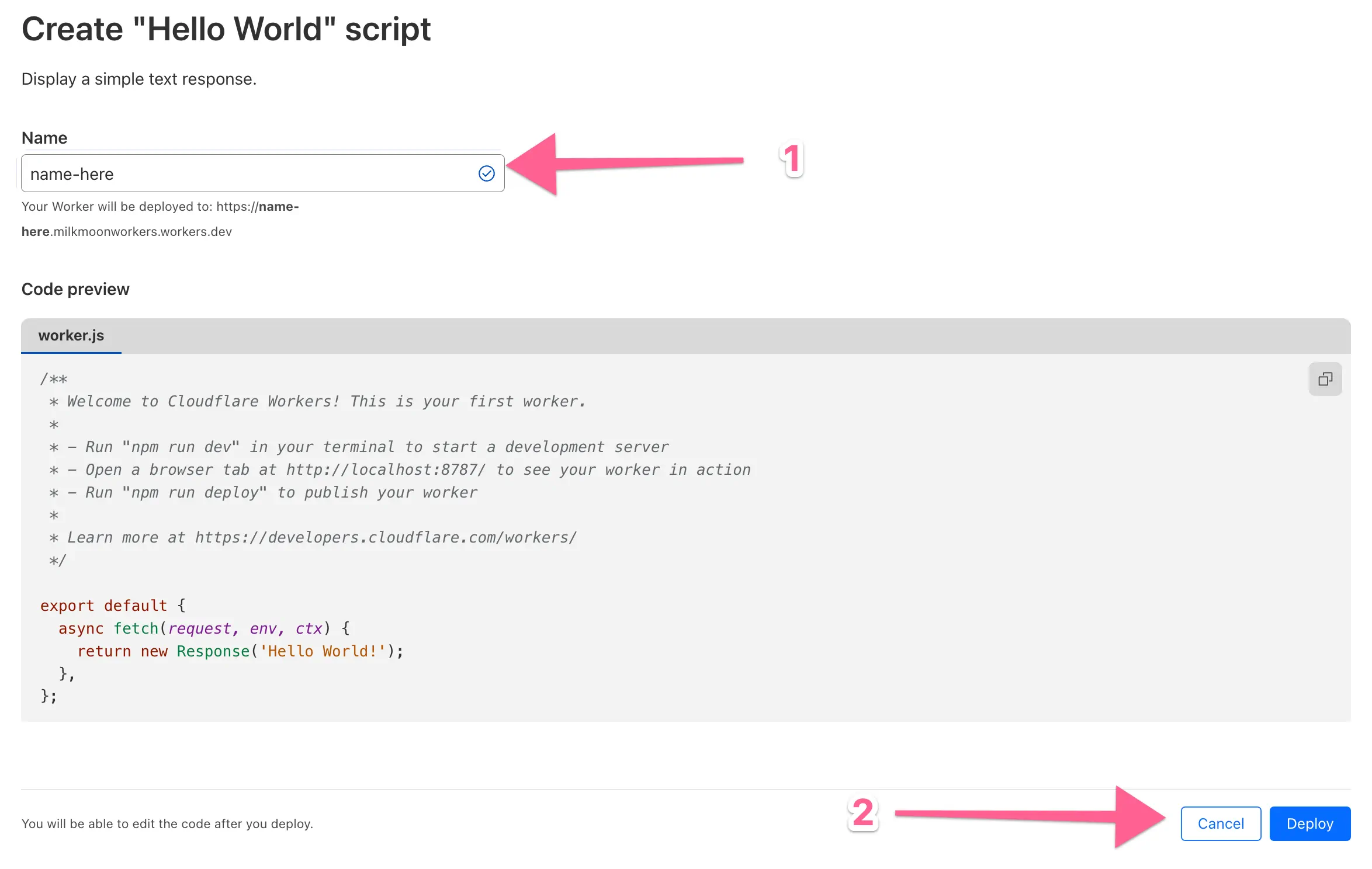Switch to the worker.js tab
Viewport: 1372px width, 869px height.
point(71,336)
